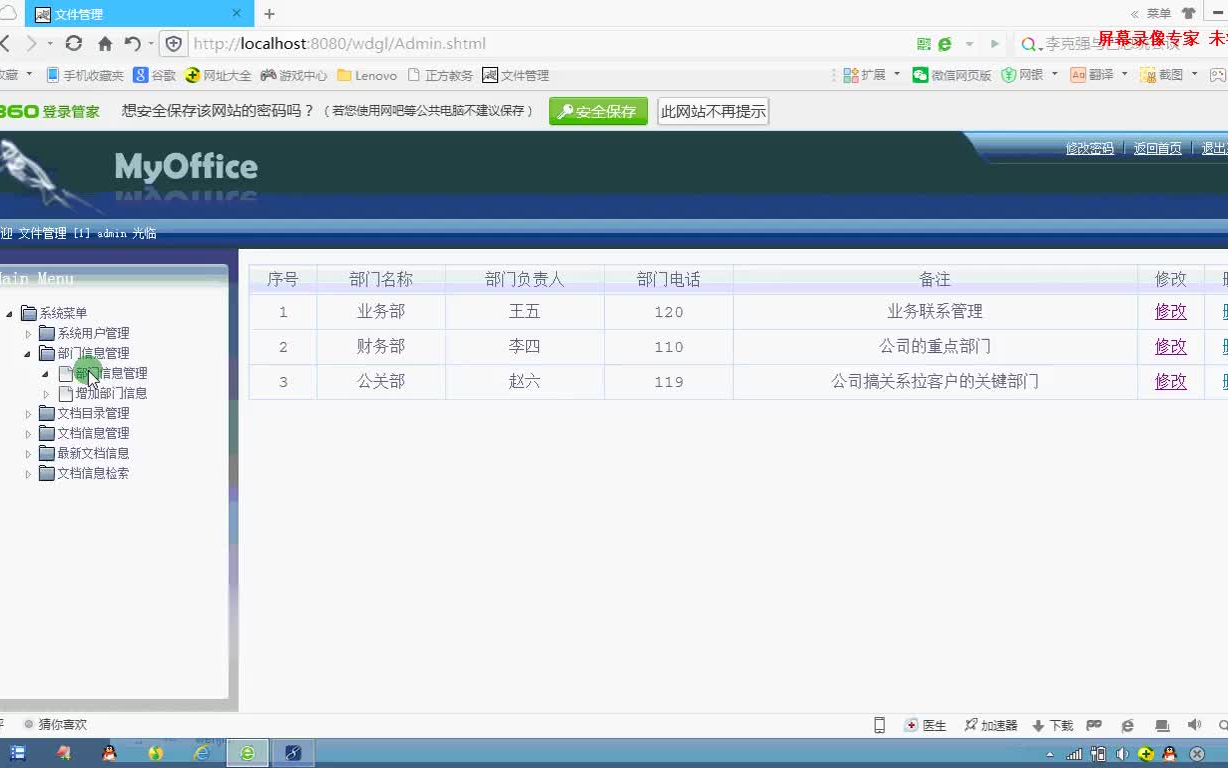Click the IE compatibility mode icon
1228x768 pixels.
1128,725
